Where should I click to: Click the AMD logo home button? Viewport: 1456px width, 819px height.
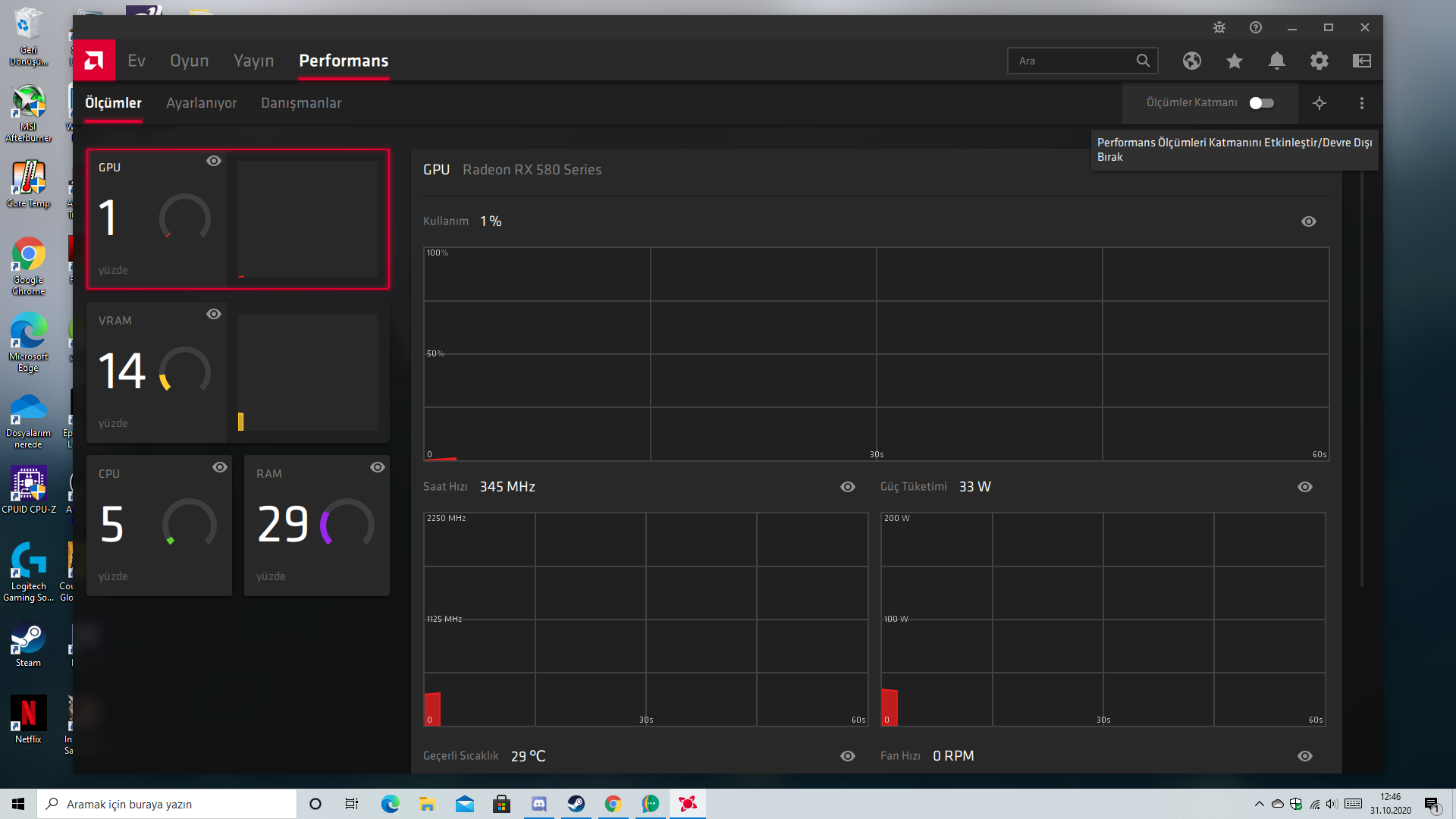coord(94,60)
